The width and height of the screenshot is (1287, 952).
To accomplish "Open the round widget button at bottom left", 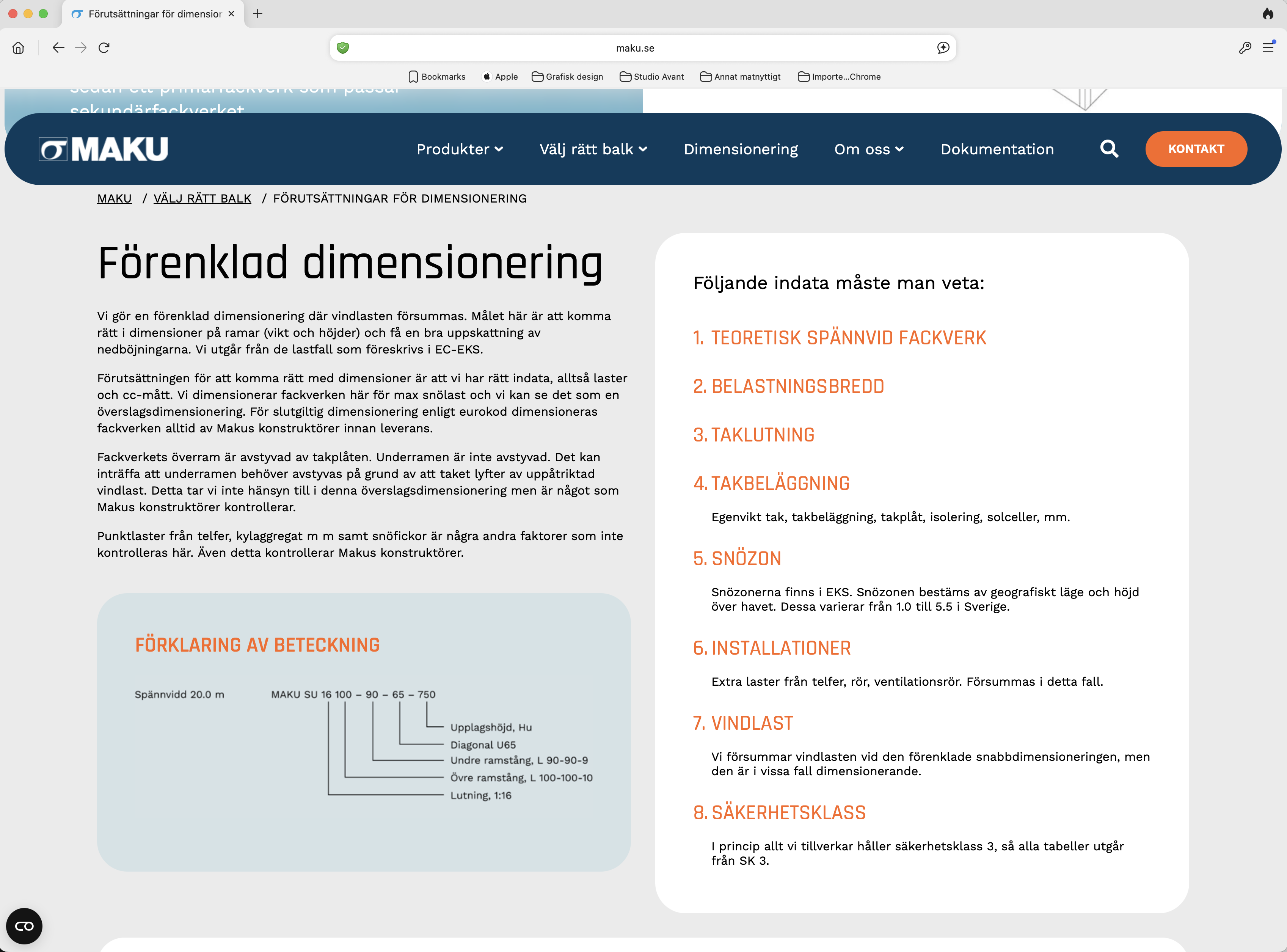I will [24, 926].
